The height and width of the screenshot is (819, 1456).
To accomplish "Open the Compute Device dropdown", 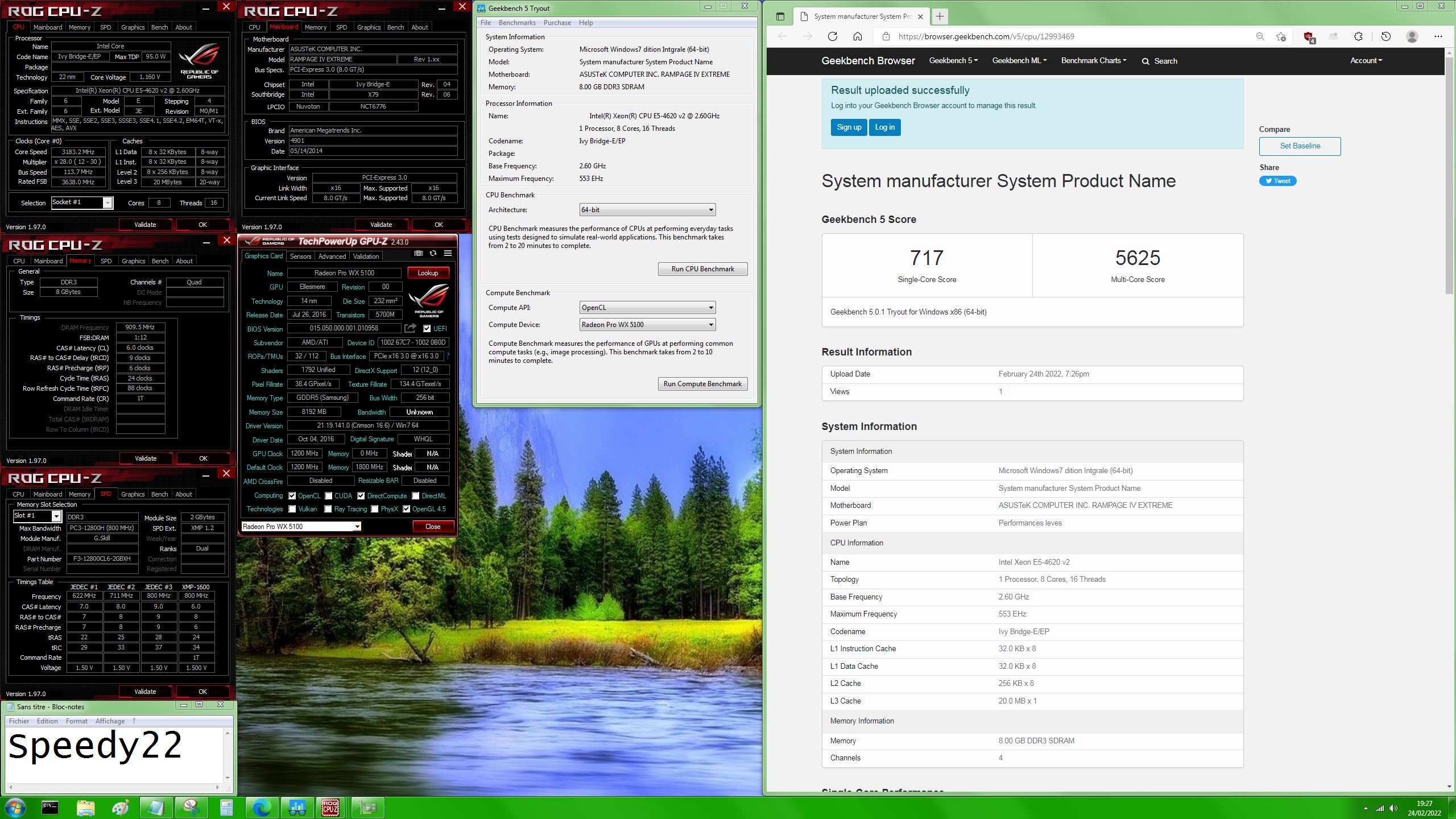I will 647,325.
